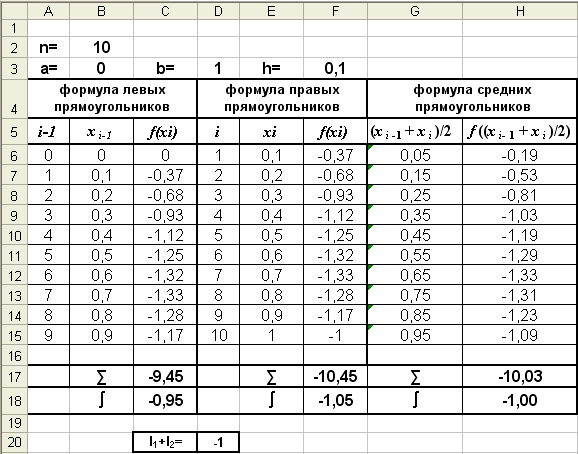The width and height of the screenshot is (578, 454).
Task: Click the 'f((x i-1 + x i)/2)' heading cell
Action: 520,131
